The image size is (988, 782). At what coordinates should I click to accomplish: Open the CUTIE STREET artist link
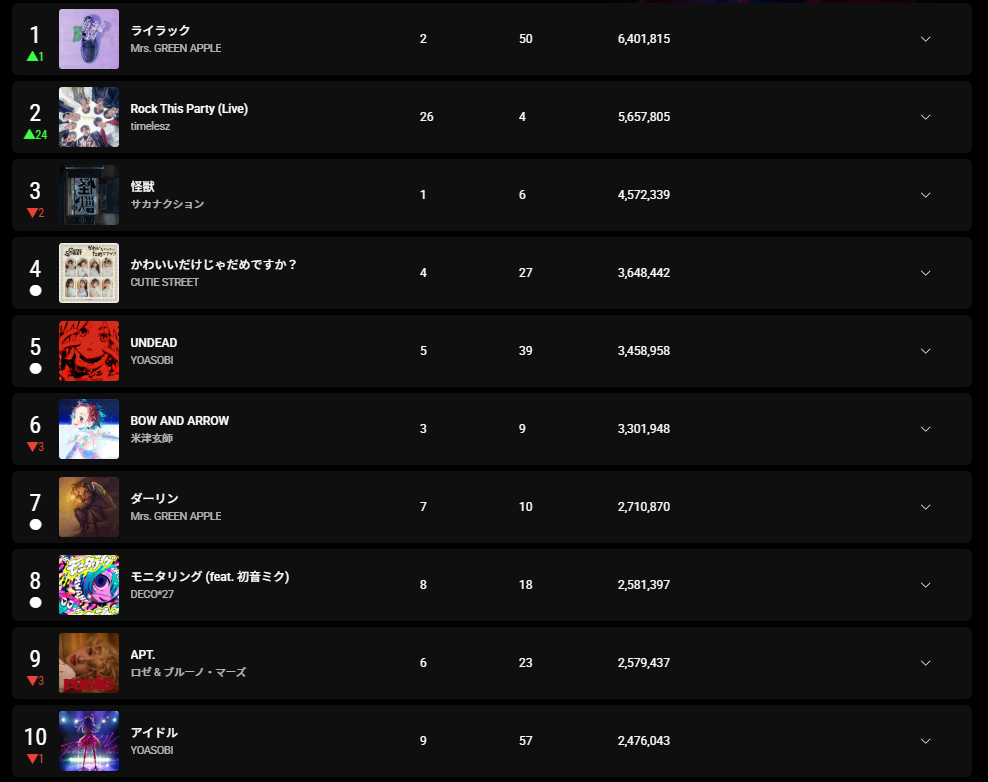click(164, 282)
